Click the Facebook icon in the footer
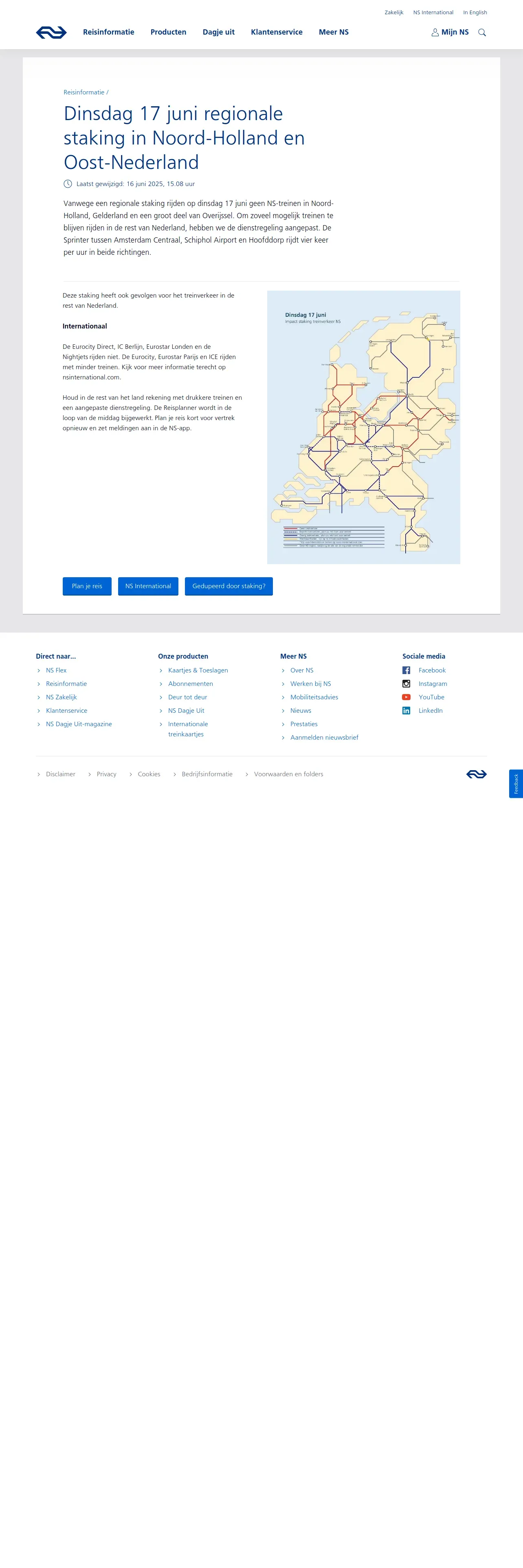Screen dimensions: 523x1568 click(x=406, y=670)
